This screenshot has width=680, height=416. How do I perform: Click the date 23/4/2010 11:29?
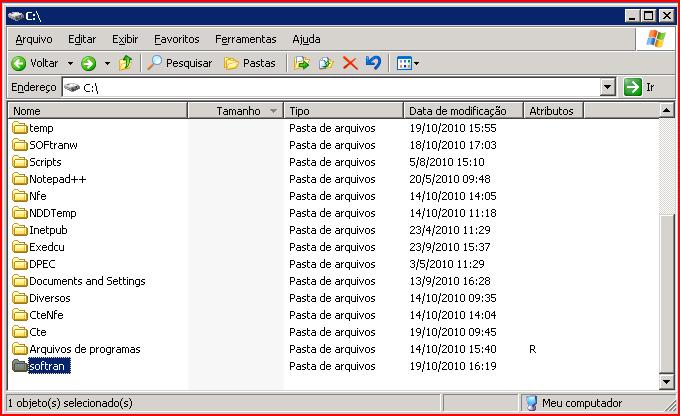(x=450, y=230)
